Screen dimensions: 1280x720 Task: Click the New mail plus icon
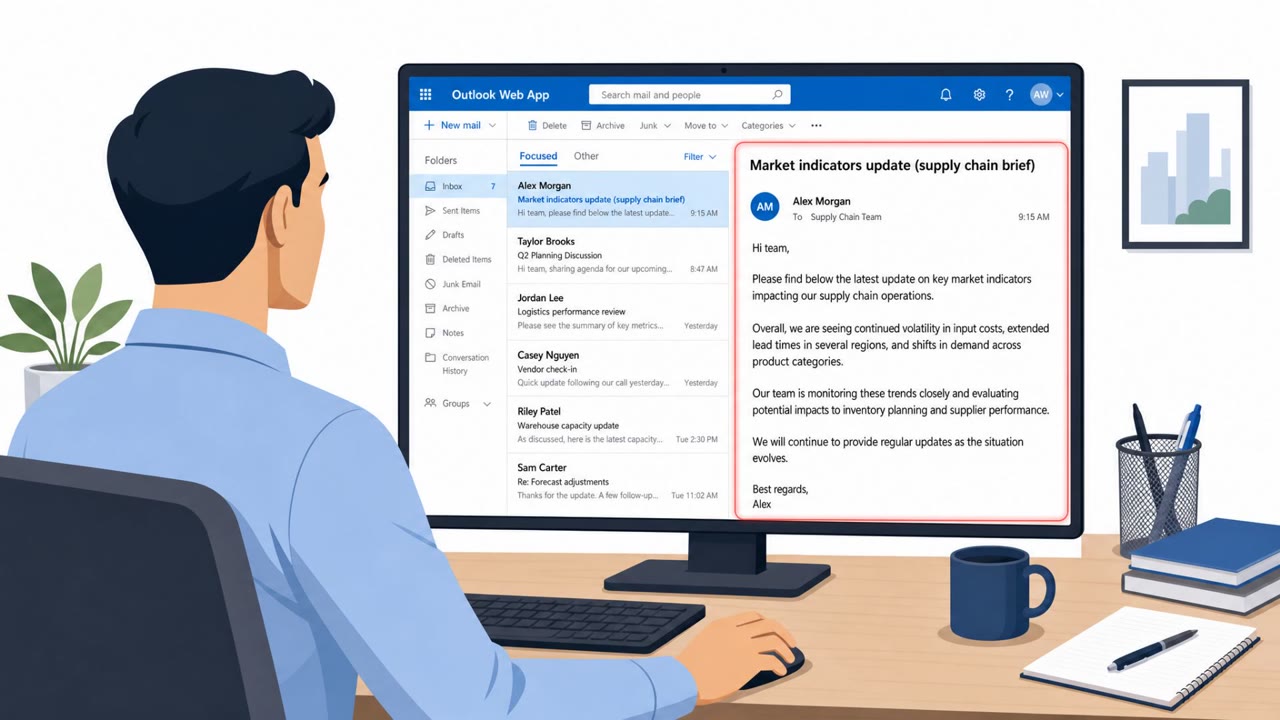429,125
